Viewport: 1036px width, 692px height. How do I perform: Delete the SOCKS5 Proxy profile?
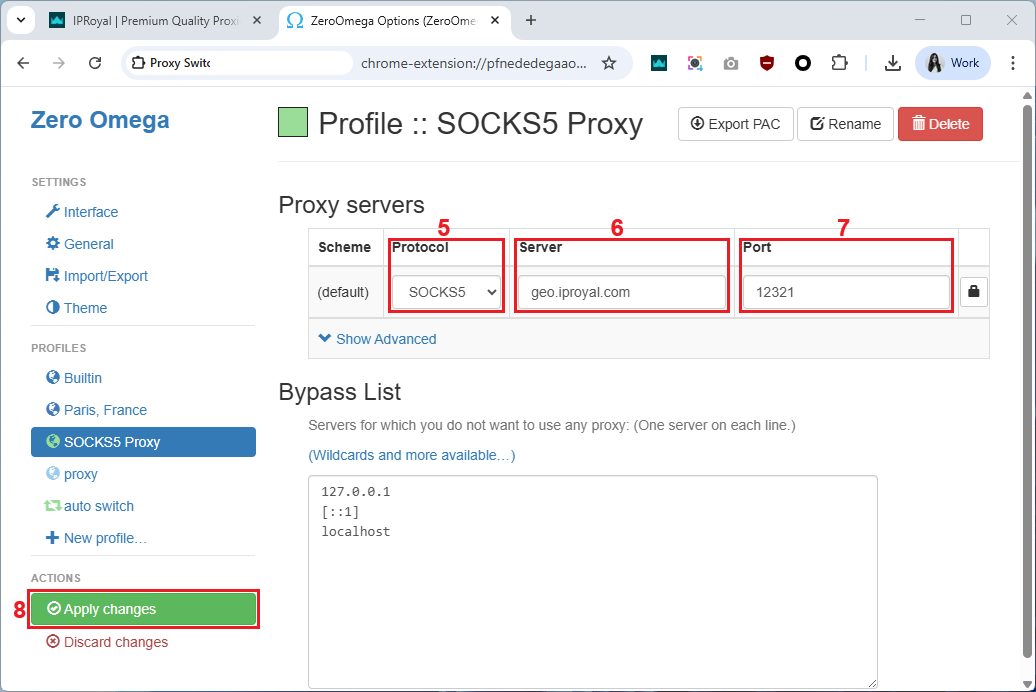tap(940, 124)
